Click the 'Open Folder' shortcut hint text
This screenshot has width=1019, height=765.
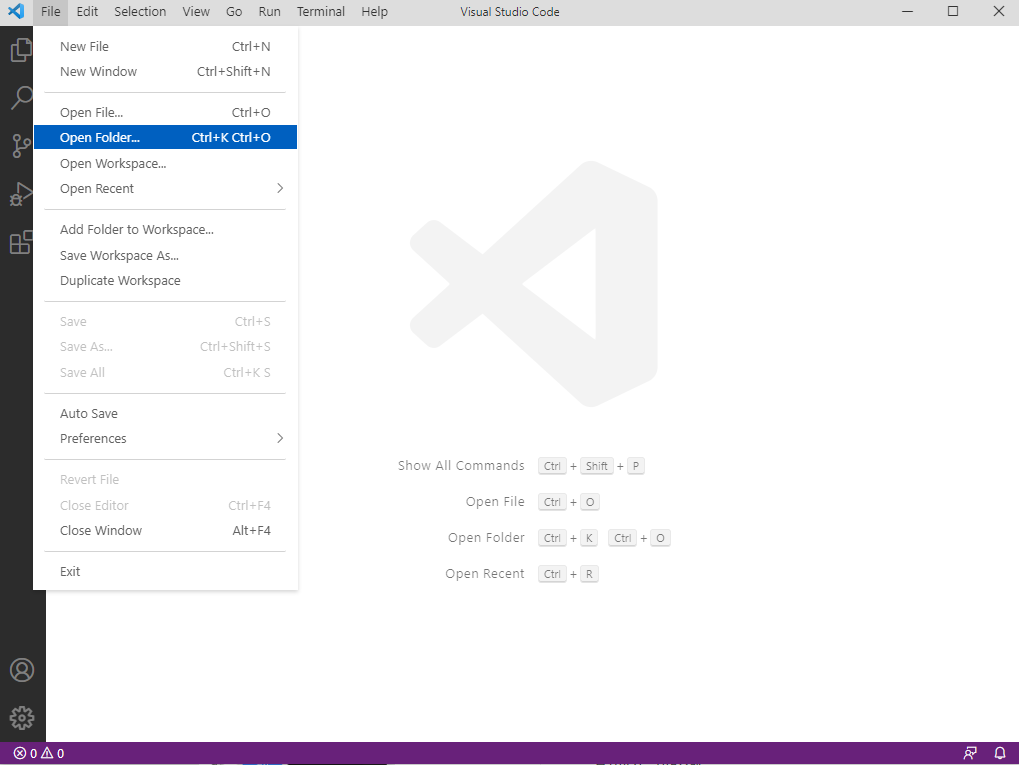coord(485,538)
